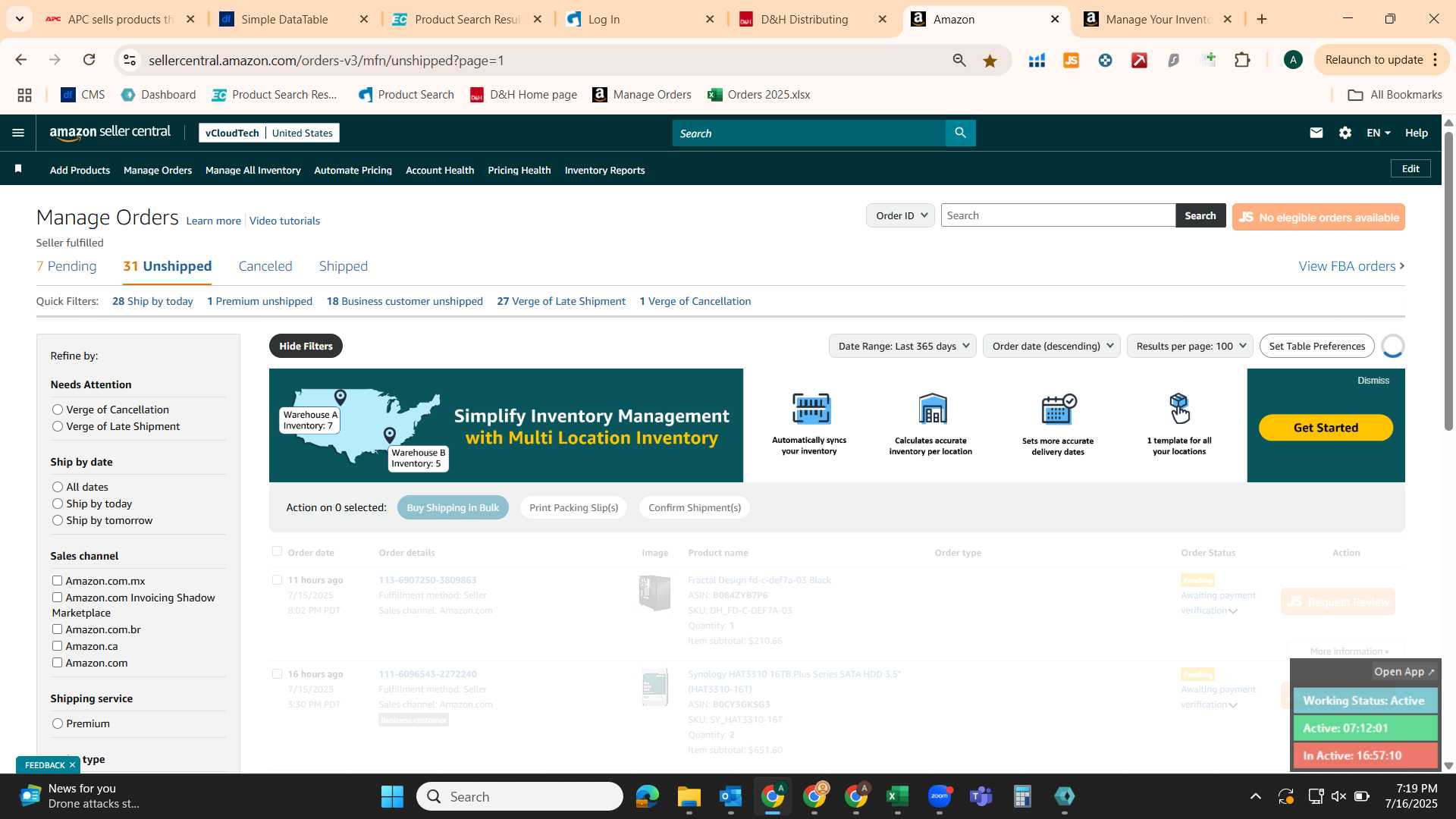Screen dimensions: 1456x819
Task: Open a new browser tab
Action: (x=1262, y=19)
